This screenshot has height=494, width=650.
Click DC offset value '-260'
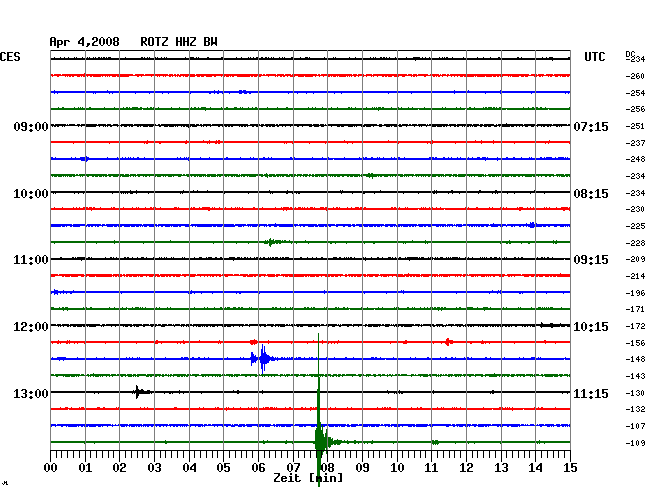(x=635, y=76)
